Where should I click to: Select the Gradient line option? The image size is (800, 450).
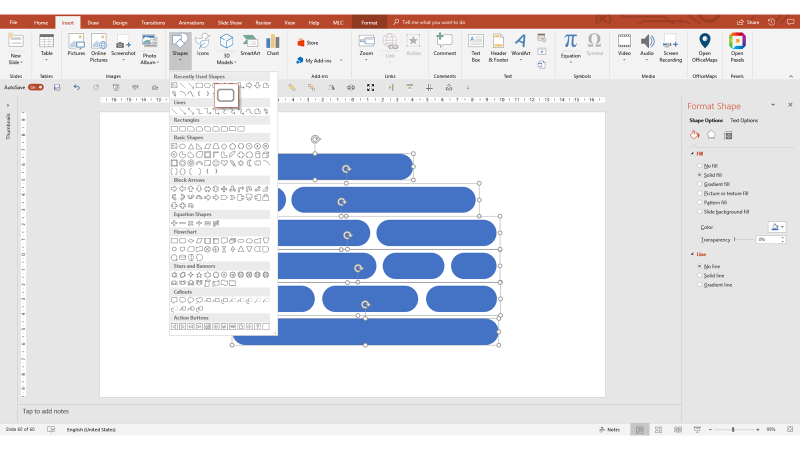pos(715,285)
